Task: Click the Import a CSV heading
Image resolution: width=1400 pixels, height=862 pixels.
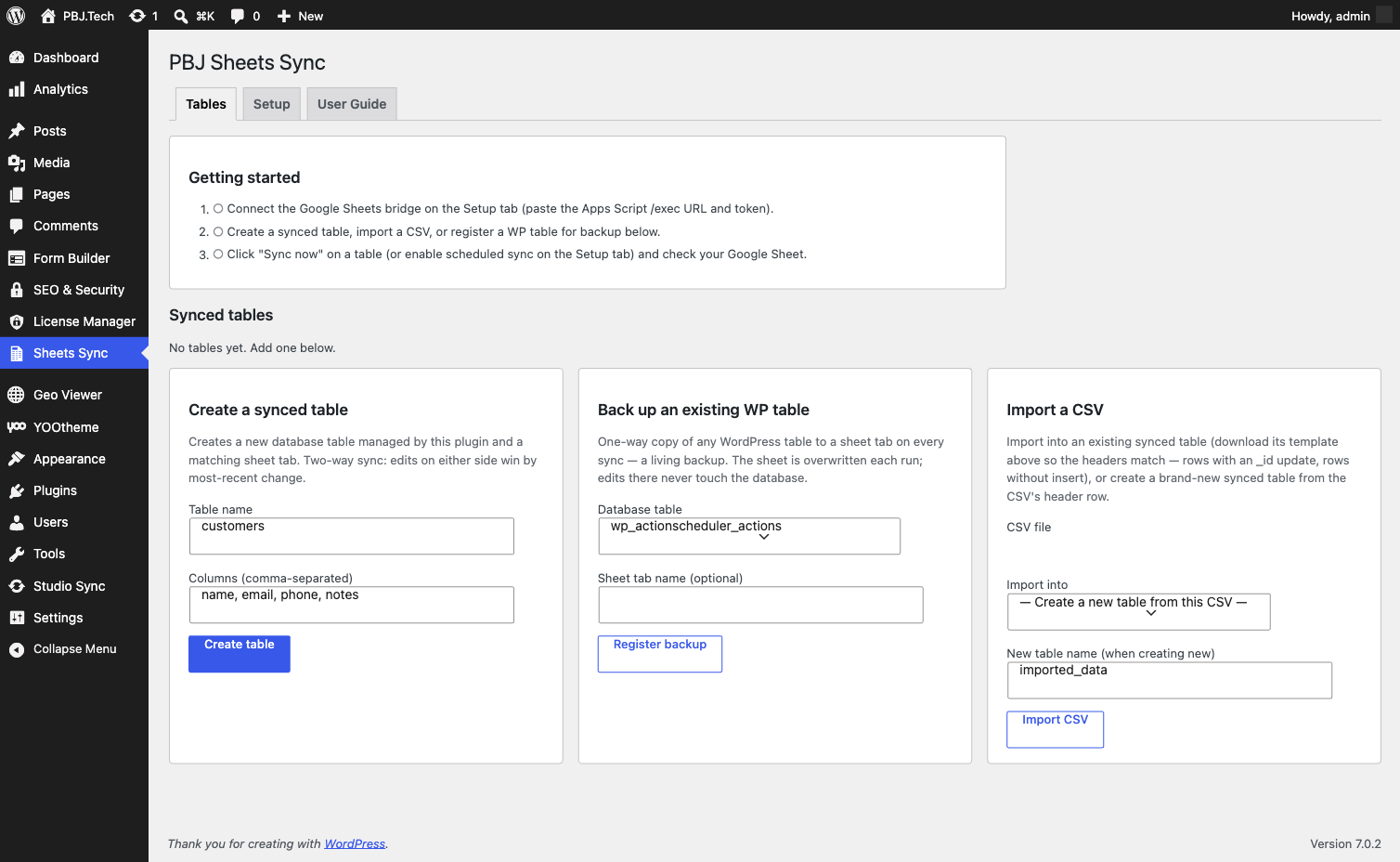Action: 1055,410
